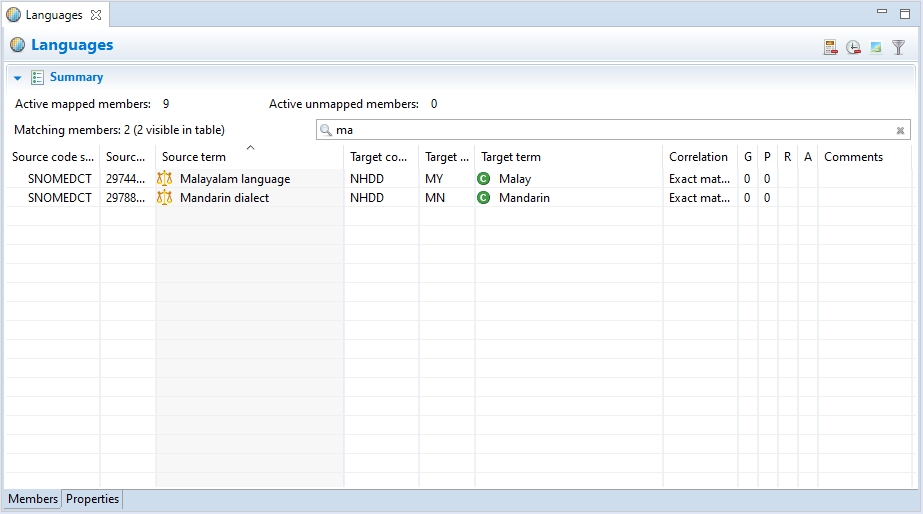The width and height of the screenshot is (923, 514).
Task: Click the green C icon beside Mandarin
Action: (484, 198)
